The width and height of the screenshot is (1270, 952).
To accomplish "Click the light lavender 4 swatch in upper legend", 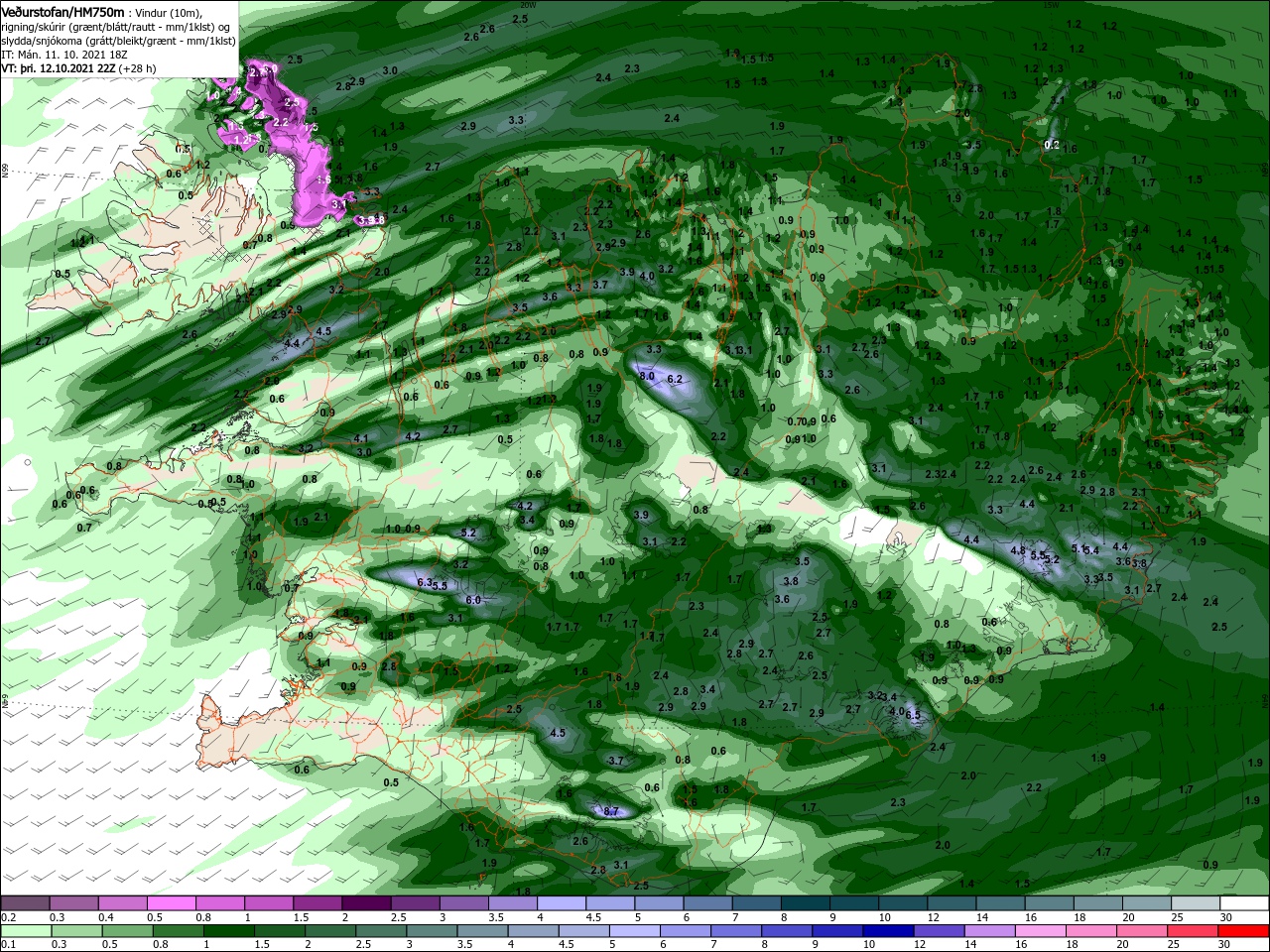I will pos(562,903).
